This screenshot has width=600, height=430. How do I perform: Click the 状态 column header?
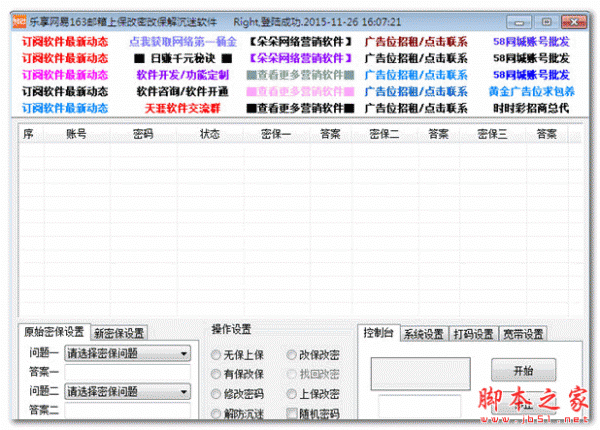[x=210, y=134]
